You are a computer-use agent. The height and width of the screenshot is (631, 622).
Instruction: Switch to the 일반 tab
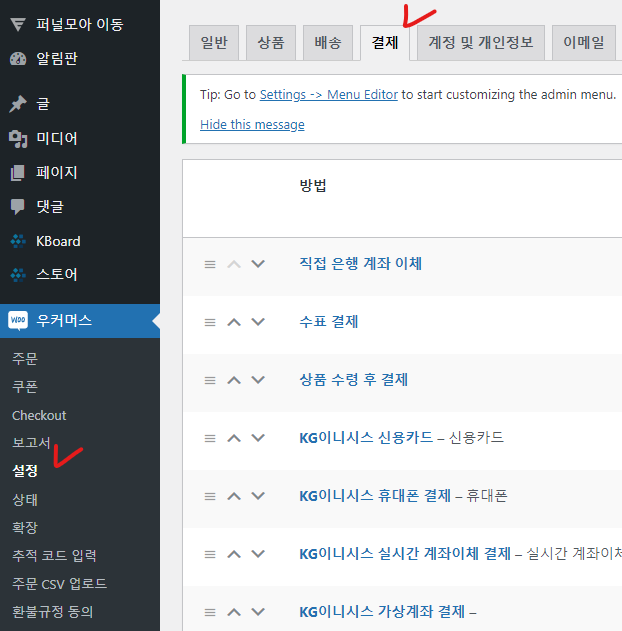coord(214,43)
